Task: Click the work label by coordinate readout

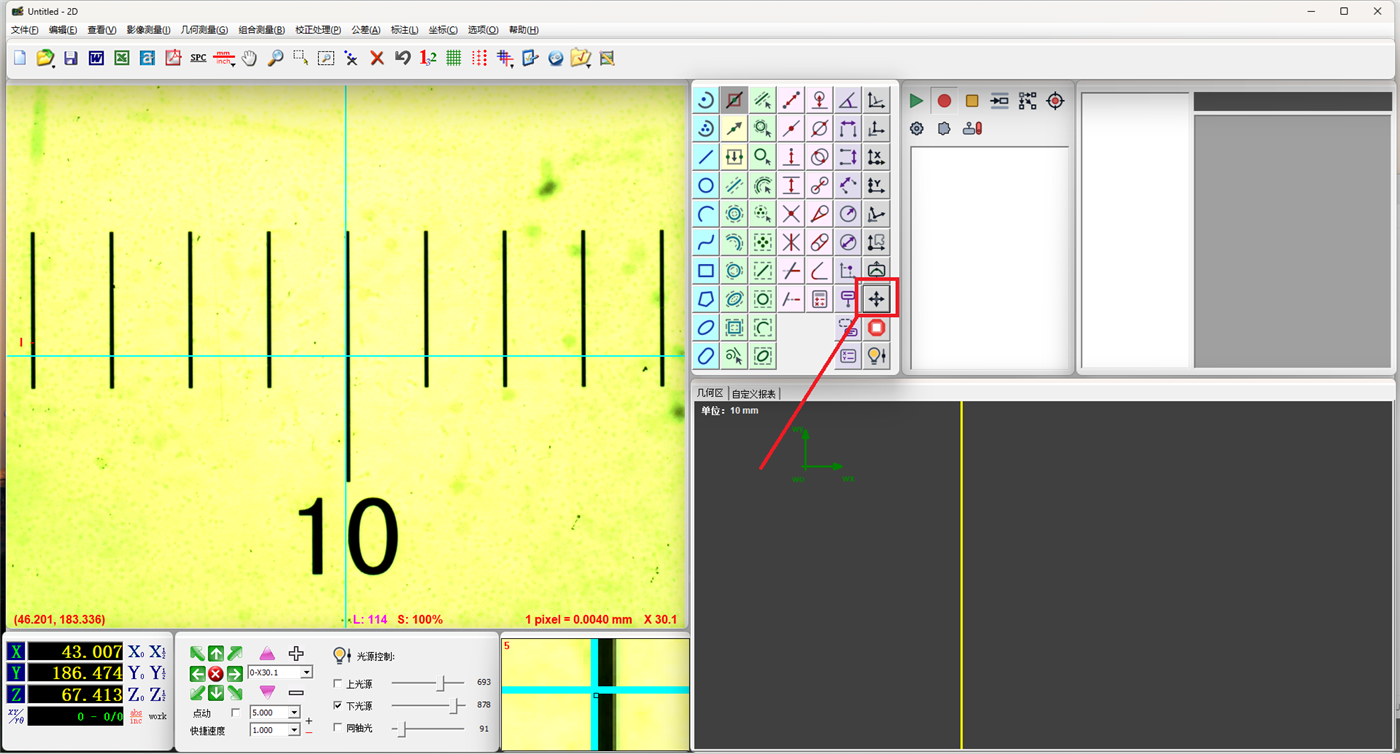Action: click(158, 717)
